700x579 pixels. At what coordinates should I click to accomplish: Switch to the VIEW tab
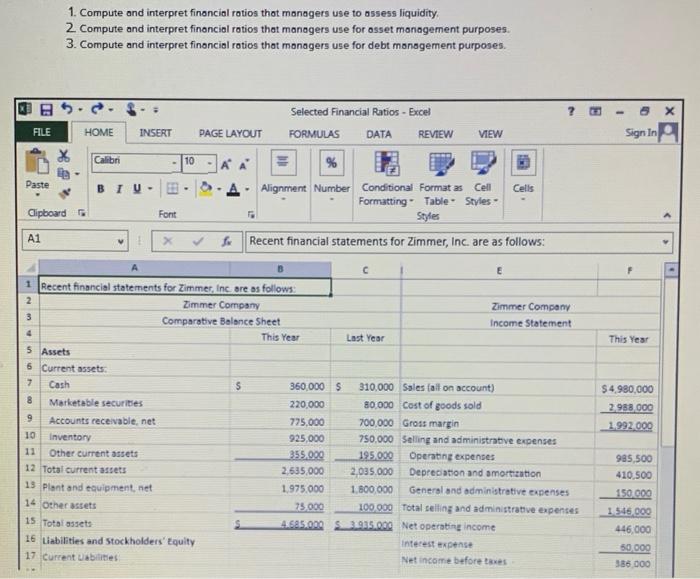coord(490,134)
